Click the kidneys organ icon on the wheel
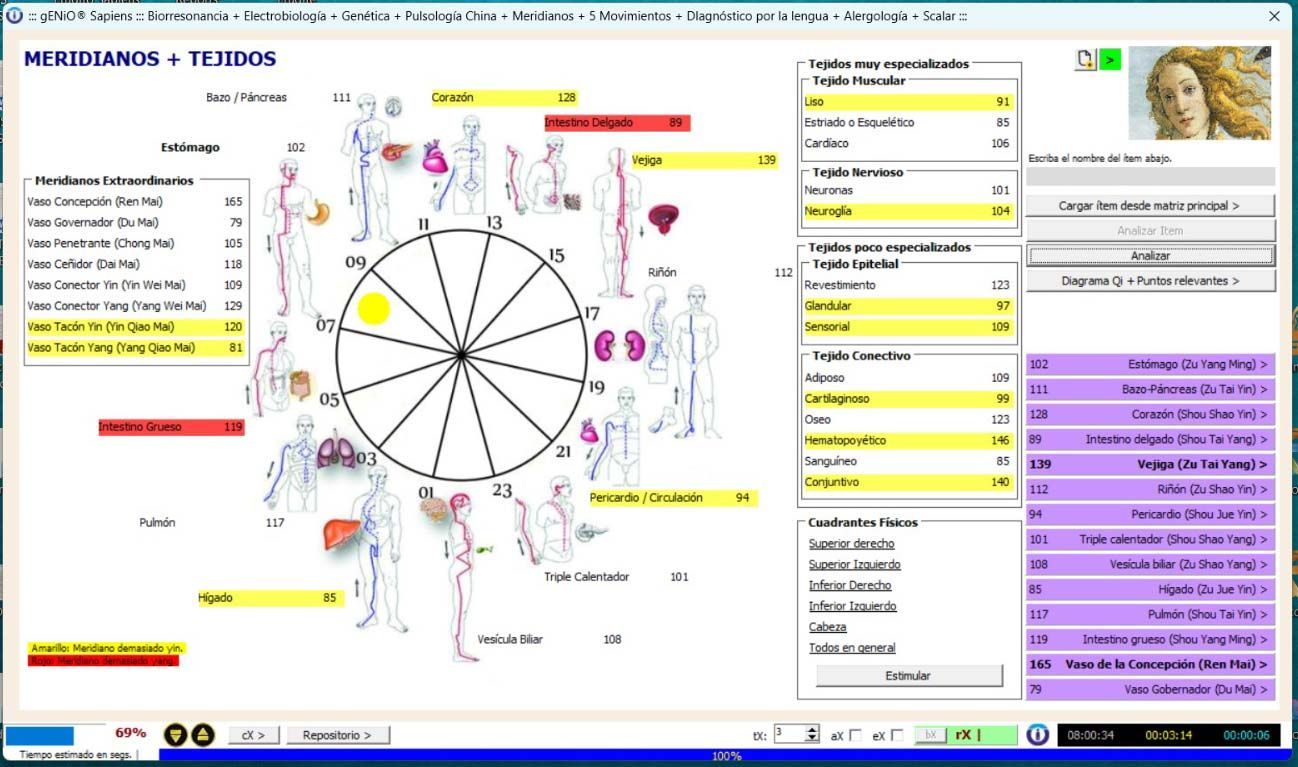This screenshot has width=1298, height=767. [610, 345]
